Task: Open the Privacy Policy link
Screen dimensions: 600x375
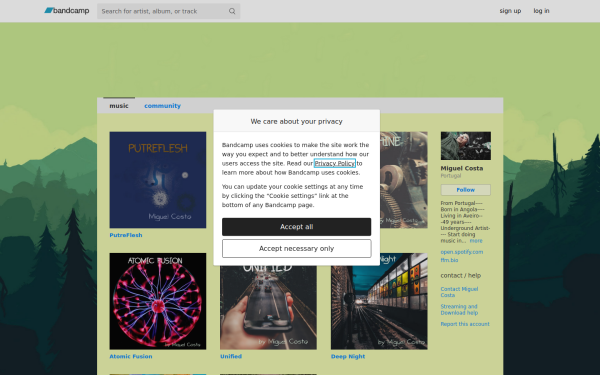Action: 334,163
